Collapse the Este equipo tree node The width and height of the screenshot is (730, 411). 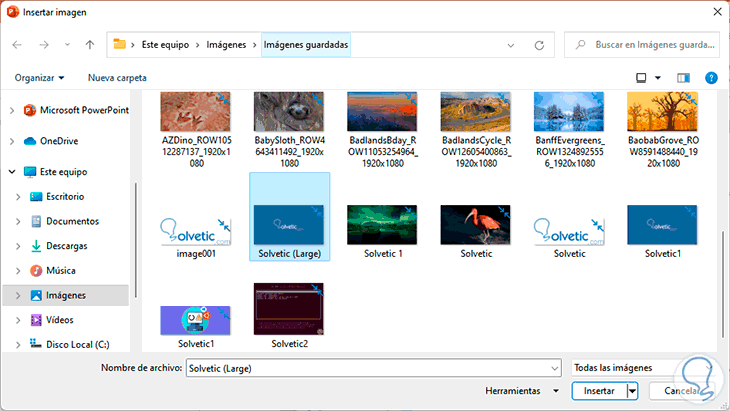click(x=12, y=172)
